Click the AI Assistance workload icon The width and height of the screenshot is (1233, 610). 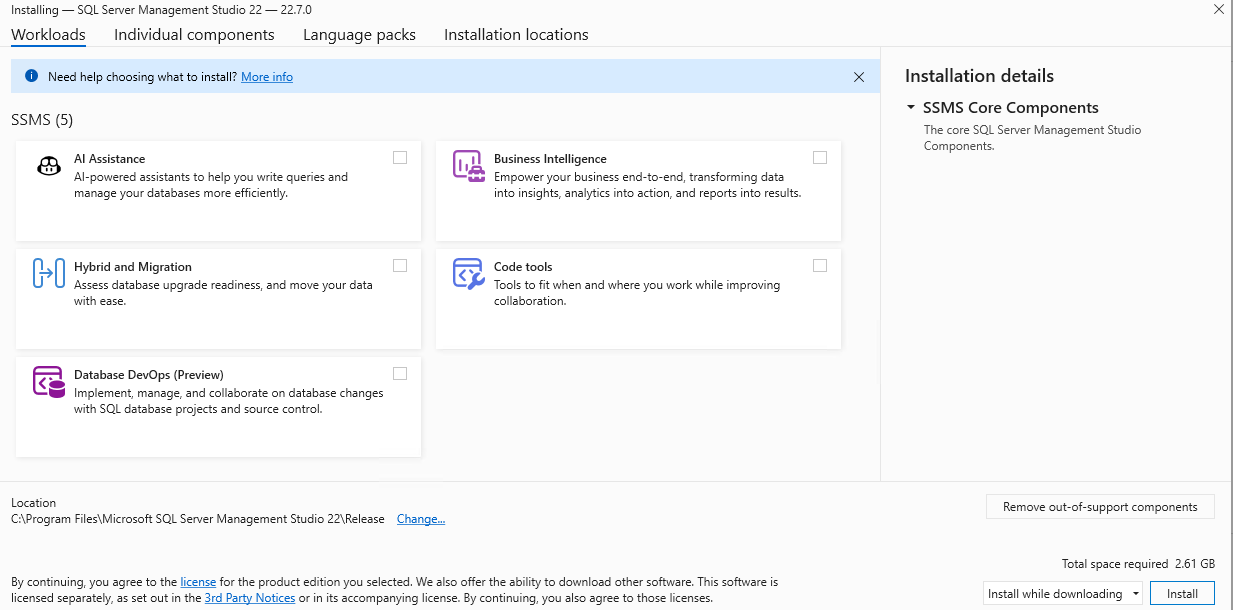pyautogui.click(x=49, y=165)
